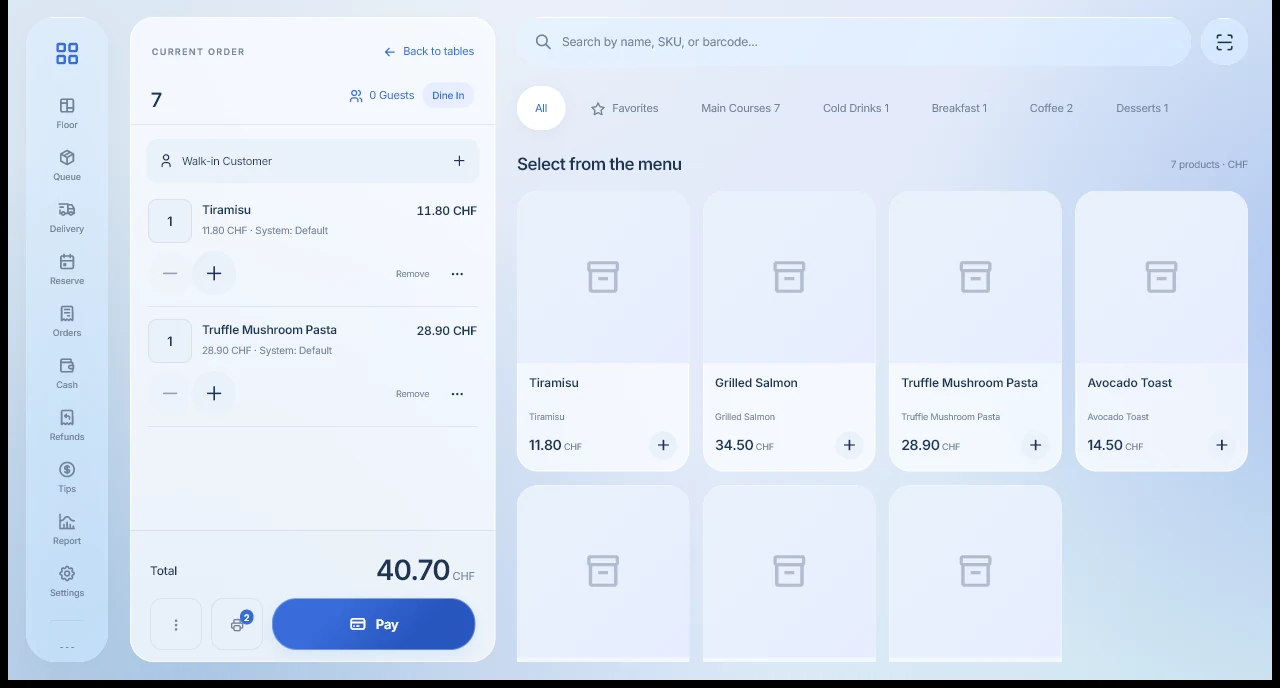Open the dashboard grid icon
1280x688 pixels.
[67, 53]
